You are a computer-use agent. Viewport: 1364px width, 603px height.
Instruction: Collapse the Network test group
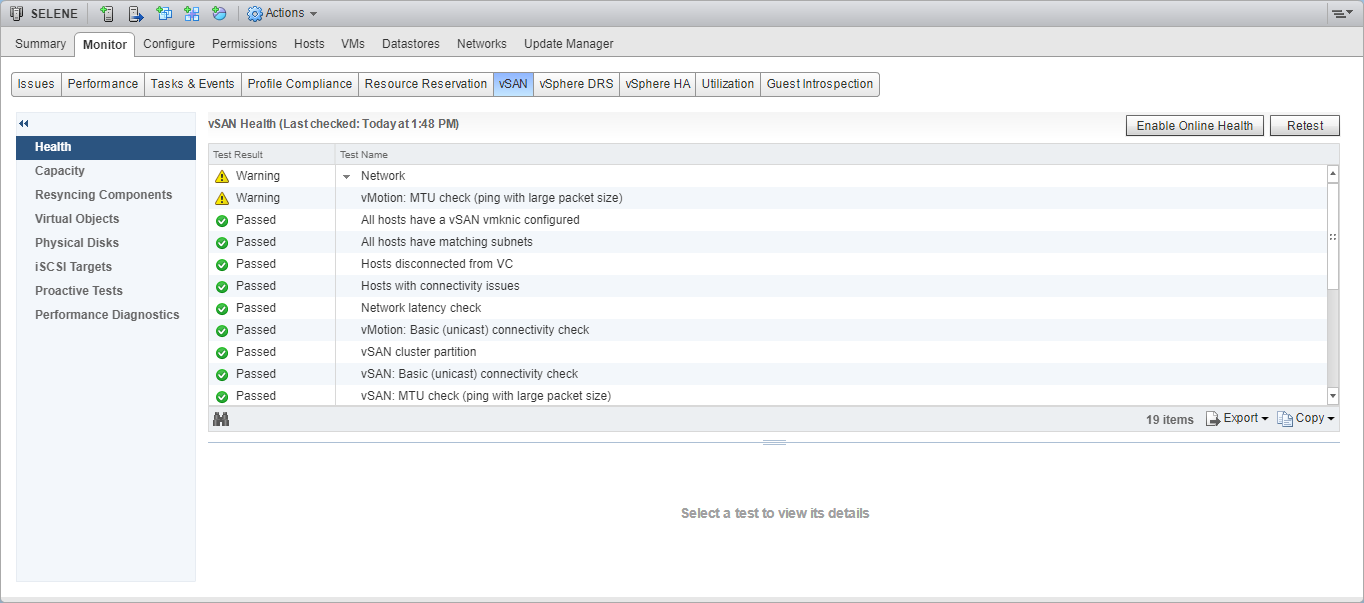[x=347, y=177]
